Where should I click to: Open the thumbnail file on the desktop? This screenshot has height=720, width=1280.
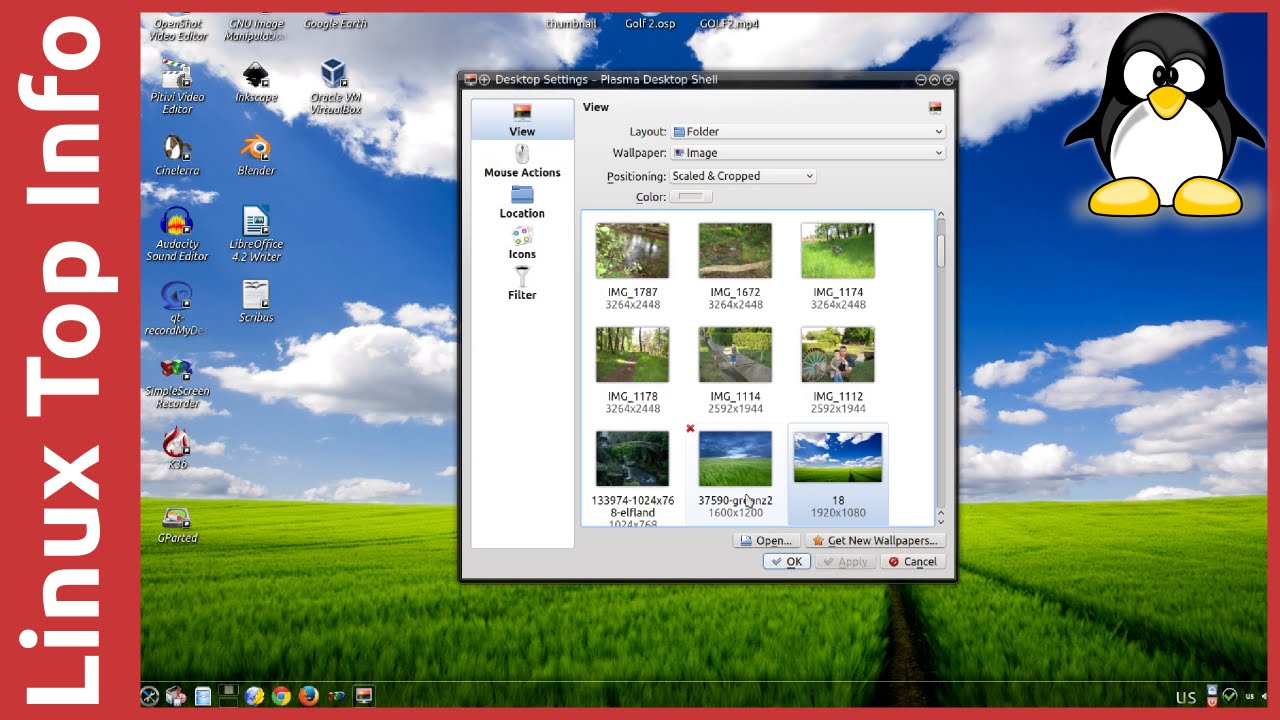click(571, 23)
